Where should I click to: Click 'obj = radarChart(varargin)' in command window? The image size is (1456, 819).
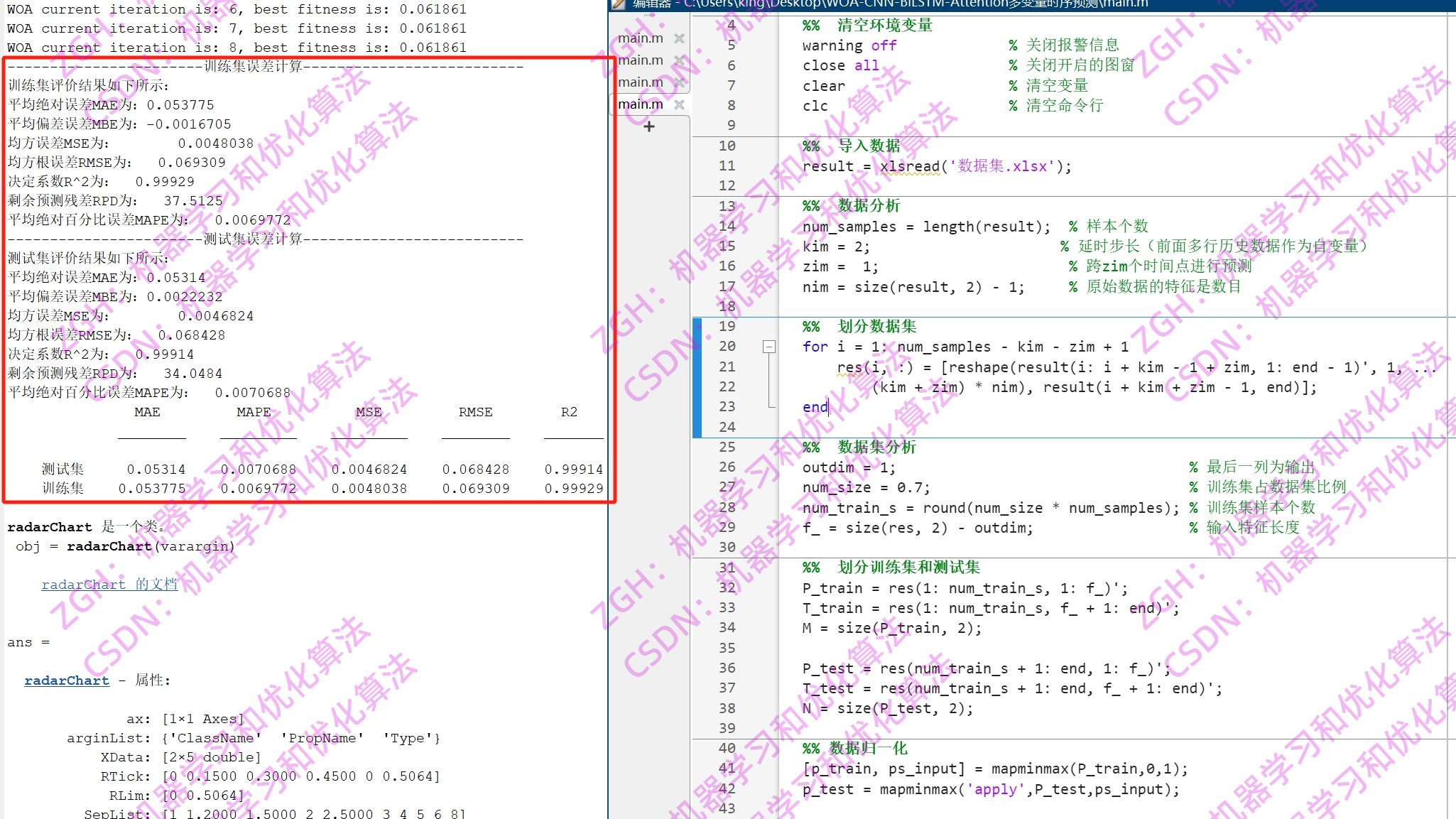coord(125,546)
